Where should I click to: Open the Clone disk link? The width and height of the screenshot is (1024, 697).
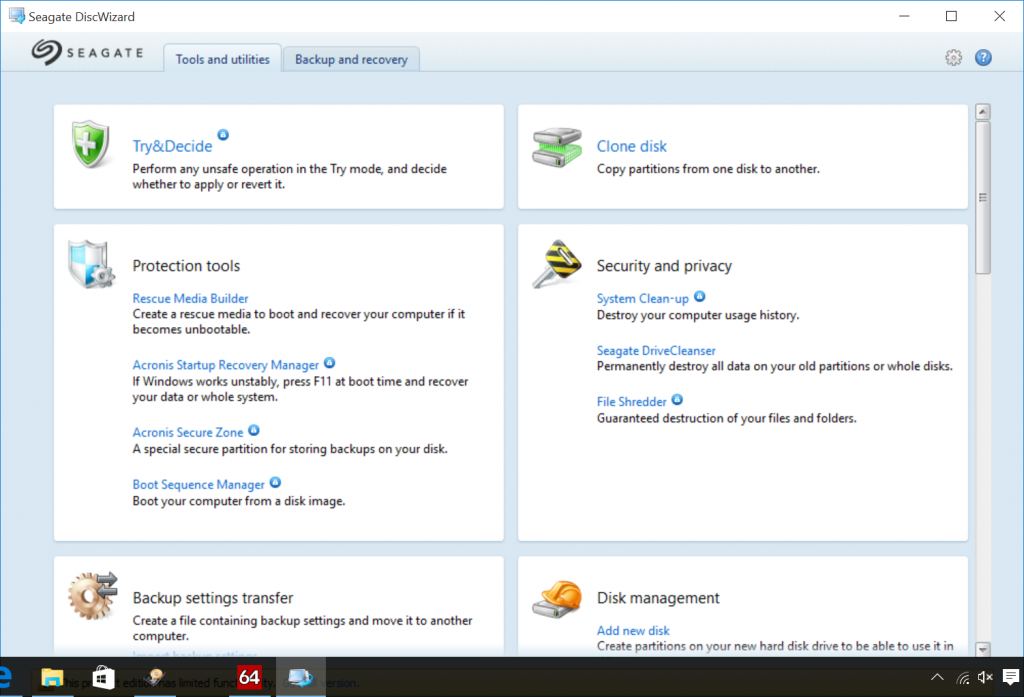tap(632, 146)
